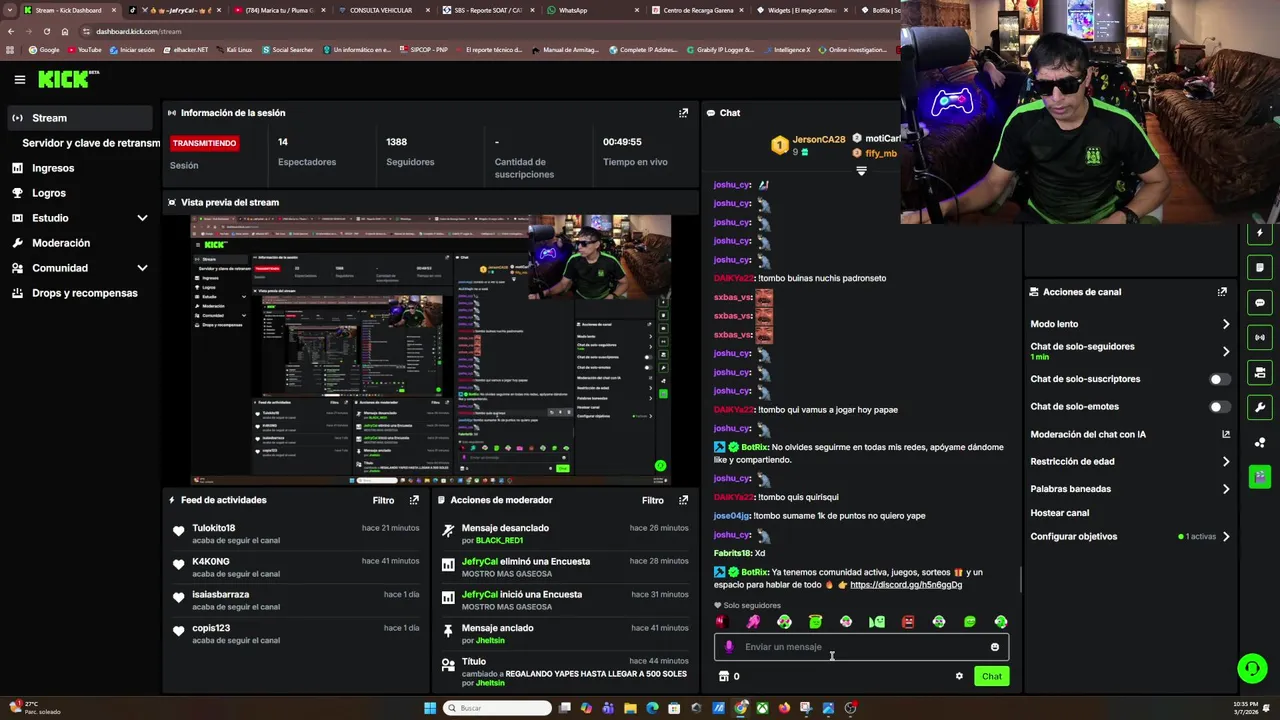The width and height of the screenshot is (1280, 720).
Task: Pop out the Acciones de canal panel
Action: pos(1222,292)
